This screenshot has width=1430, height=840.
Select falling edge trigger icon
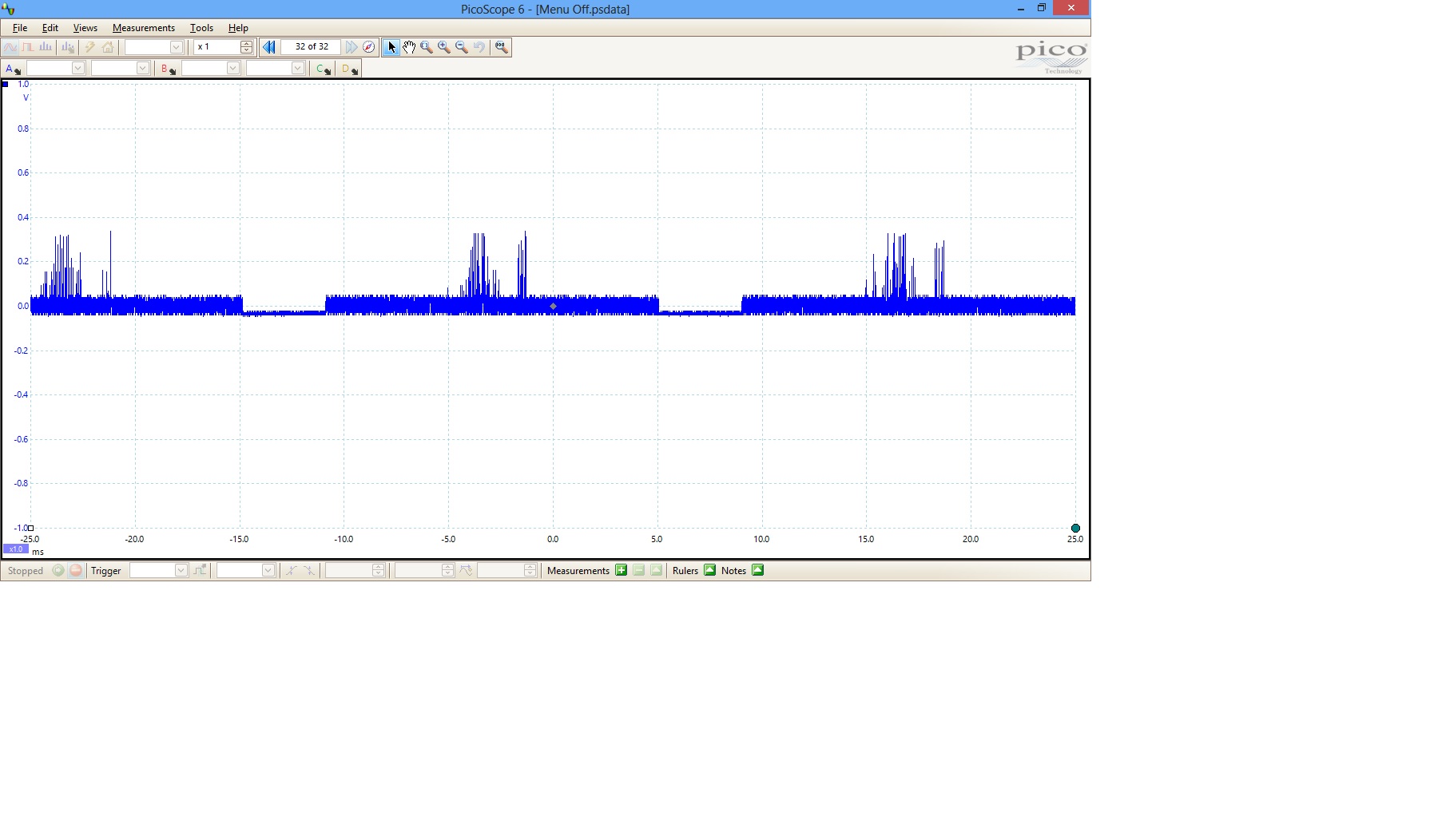click(309, 570)
